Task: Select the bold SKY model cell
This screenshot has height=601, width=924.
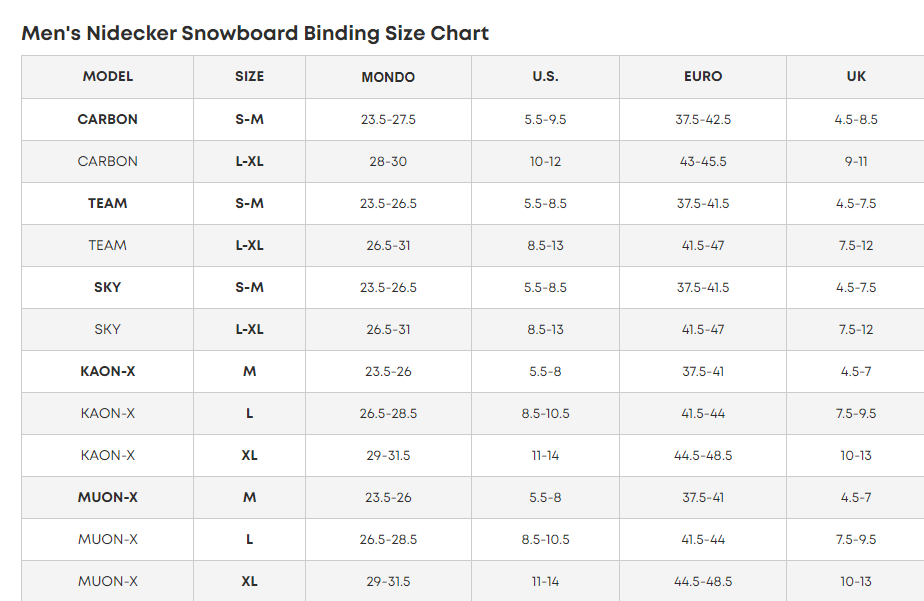Action: pos(108,287)
